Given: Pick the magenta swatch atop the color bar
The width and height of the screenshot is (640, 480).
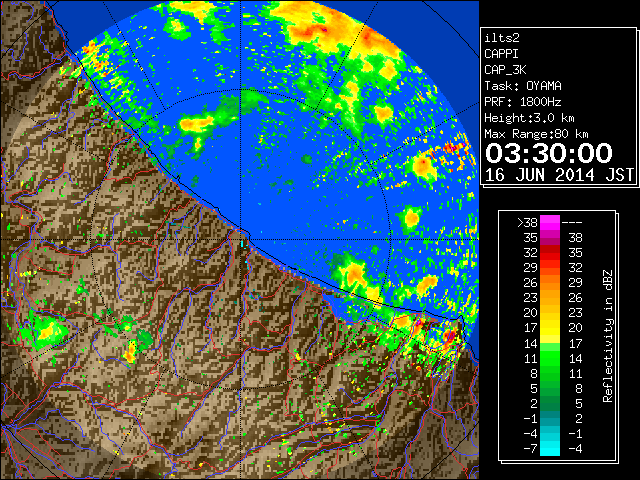Looking at the screenshot, I should (550, 222).
